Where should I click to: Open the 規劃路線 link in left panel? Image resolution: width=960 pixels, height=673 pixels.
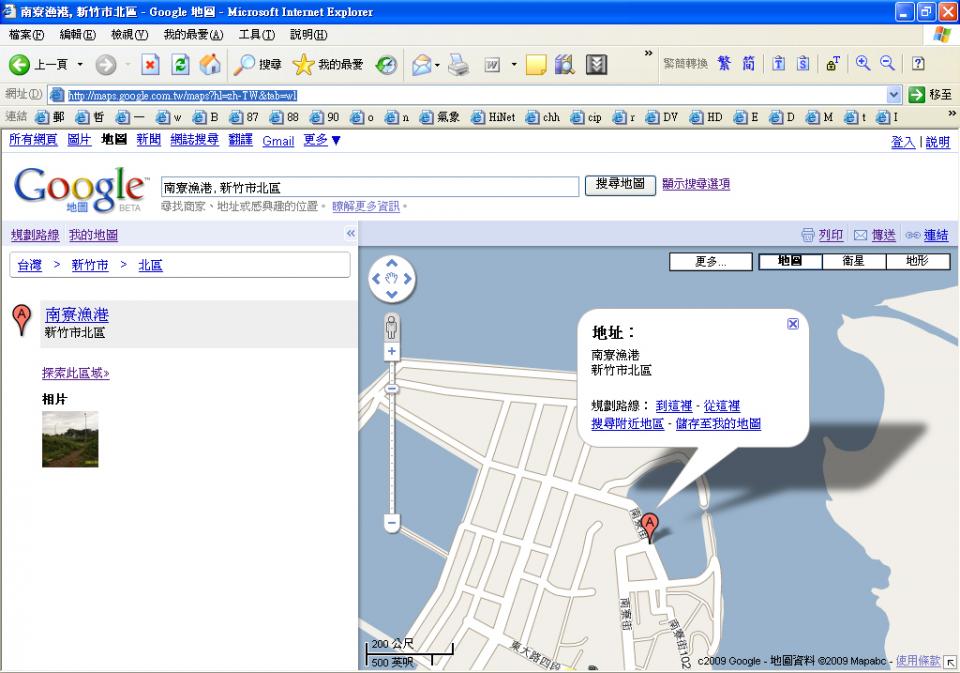(x=35, y=235)
